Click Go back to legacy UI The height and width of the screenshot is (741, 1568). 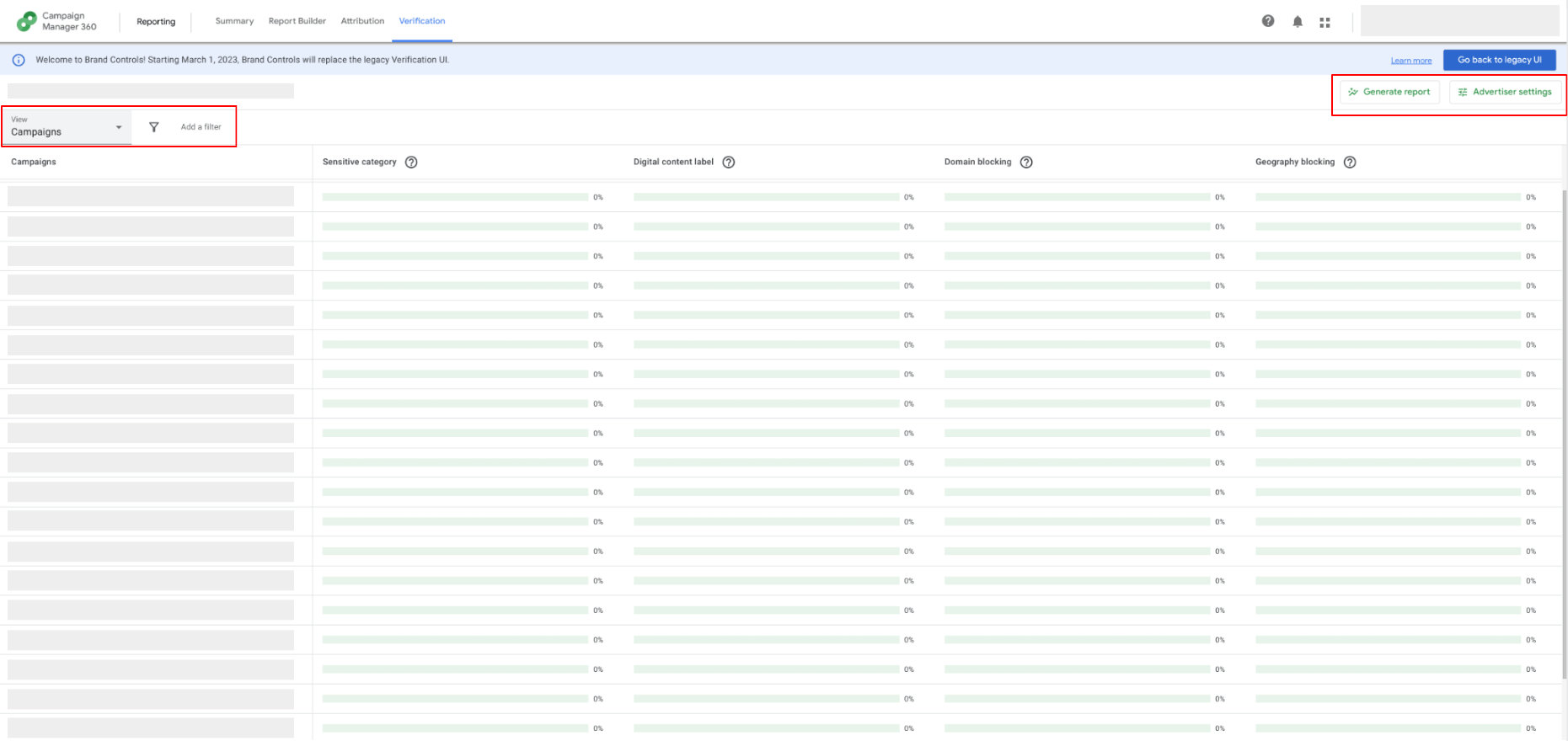click(1500, 60)
